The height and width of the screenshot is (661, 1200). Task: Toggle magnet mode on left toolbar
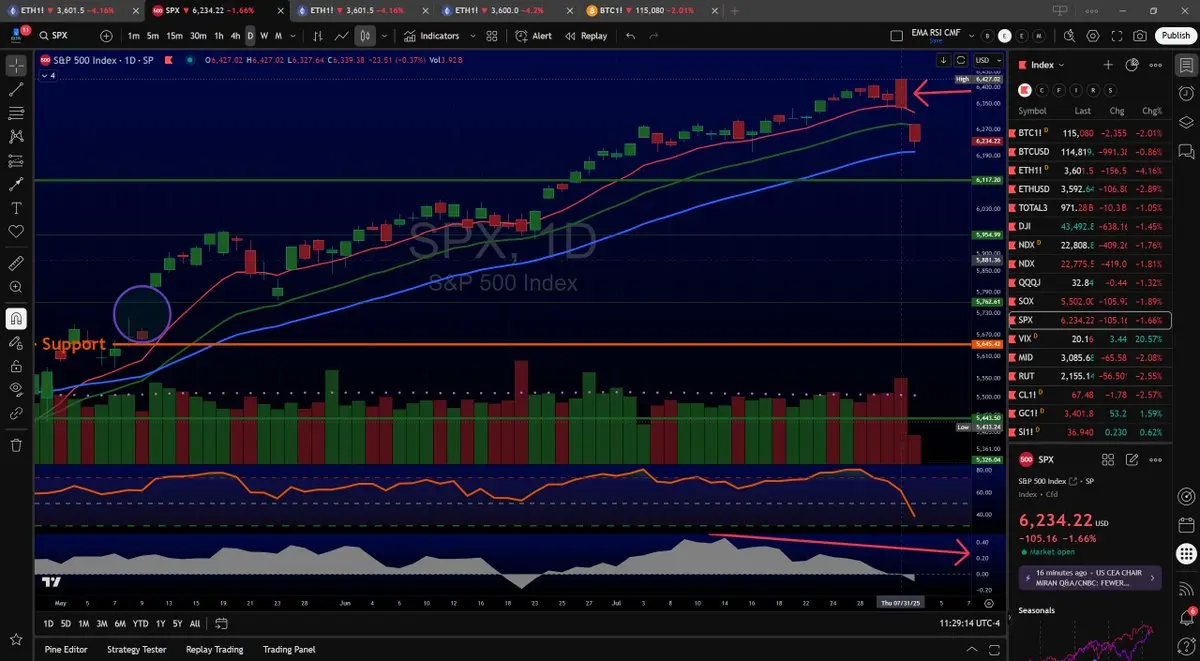(x=16, y=318)
